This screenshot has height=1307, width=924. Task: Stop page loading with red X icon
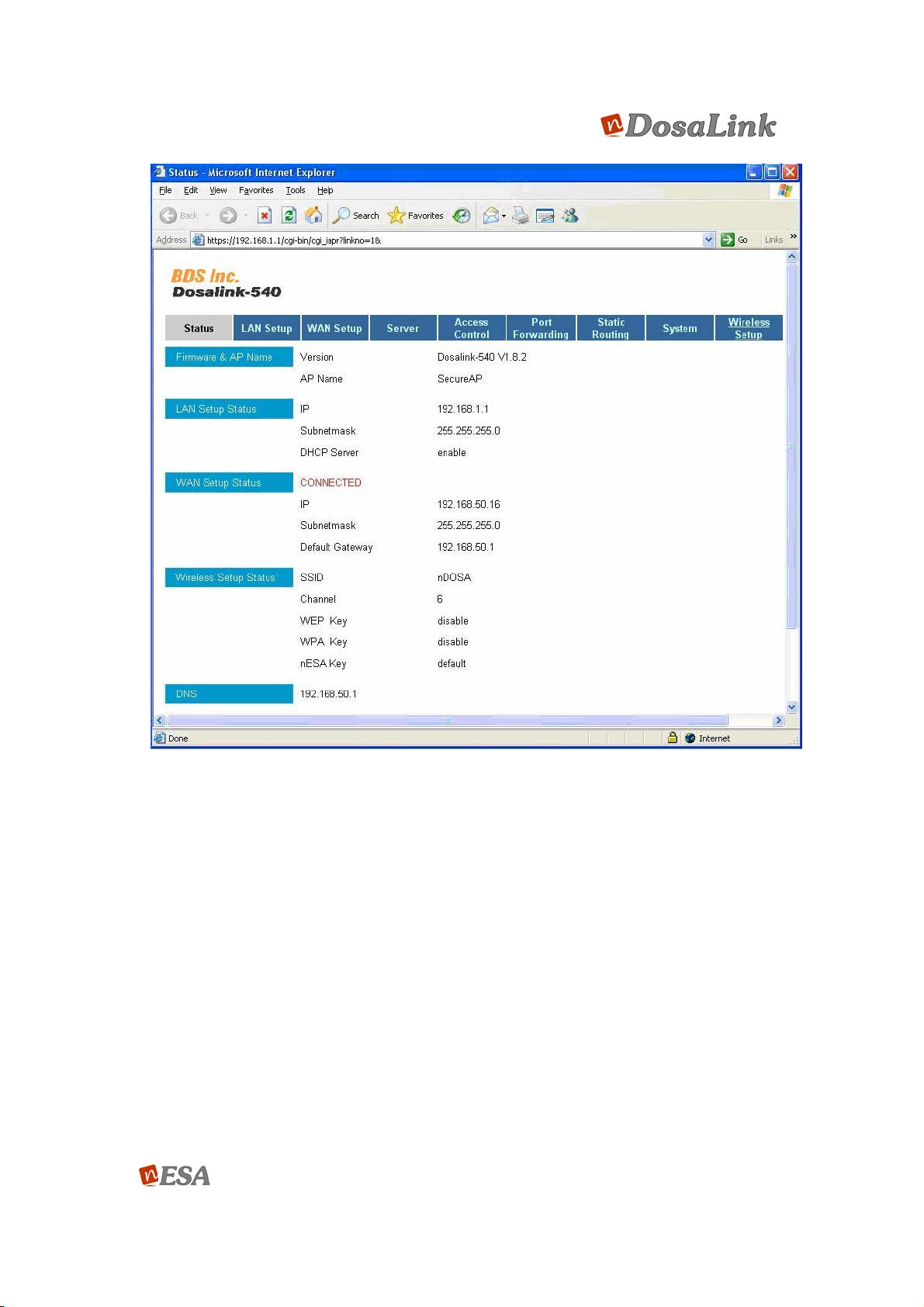tap(265, 216)
